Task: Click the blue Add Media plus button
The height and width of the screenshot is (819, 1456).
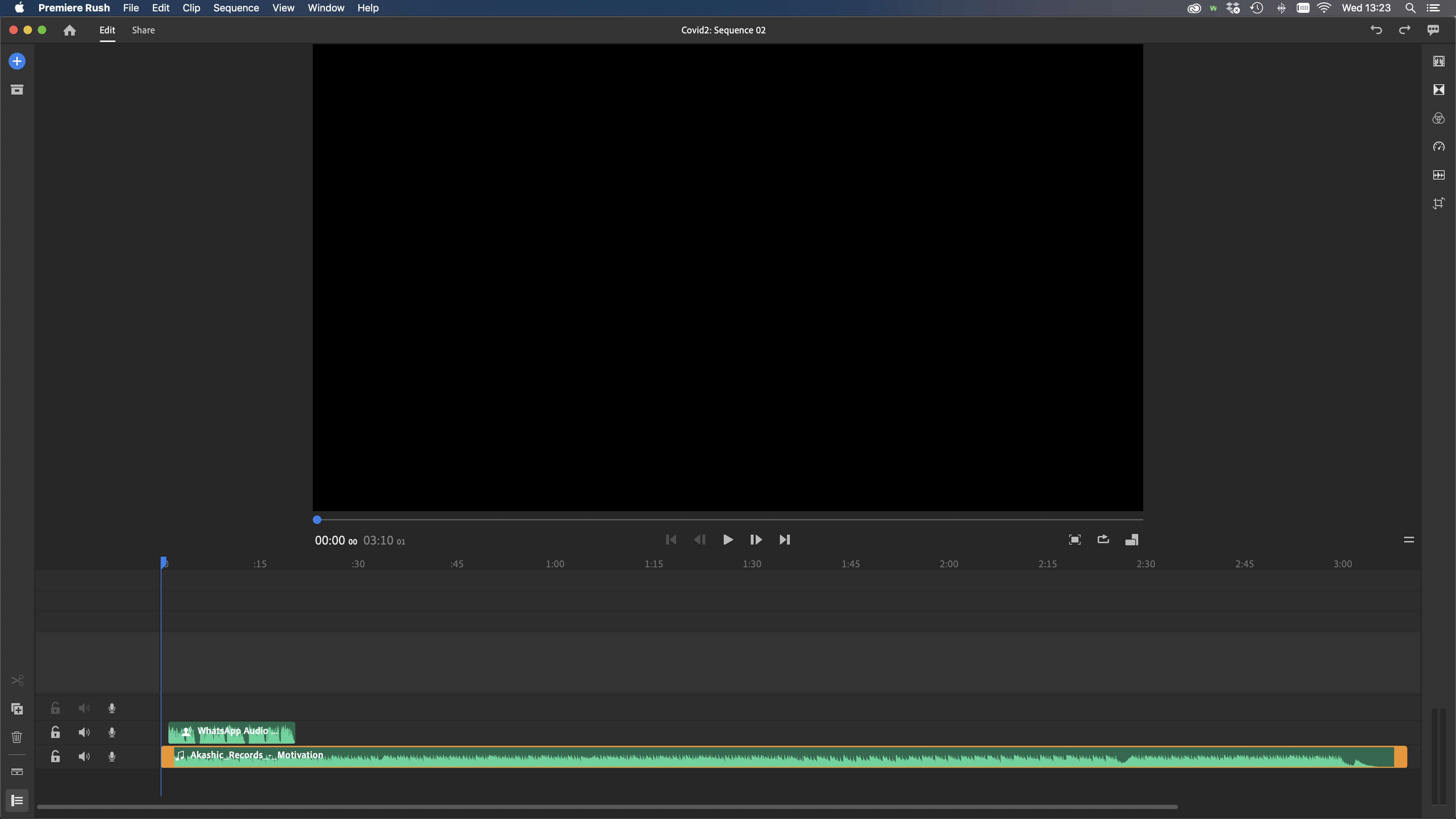Action: pos(17,61)
